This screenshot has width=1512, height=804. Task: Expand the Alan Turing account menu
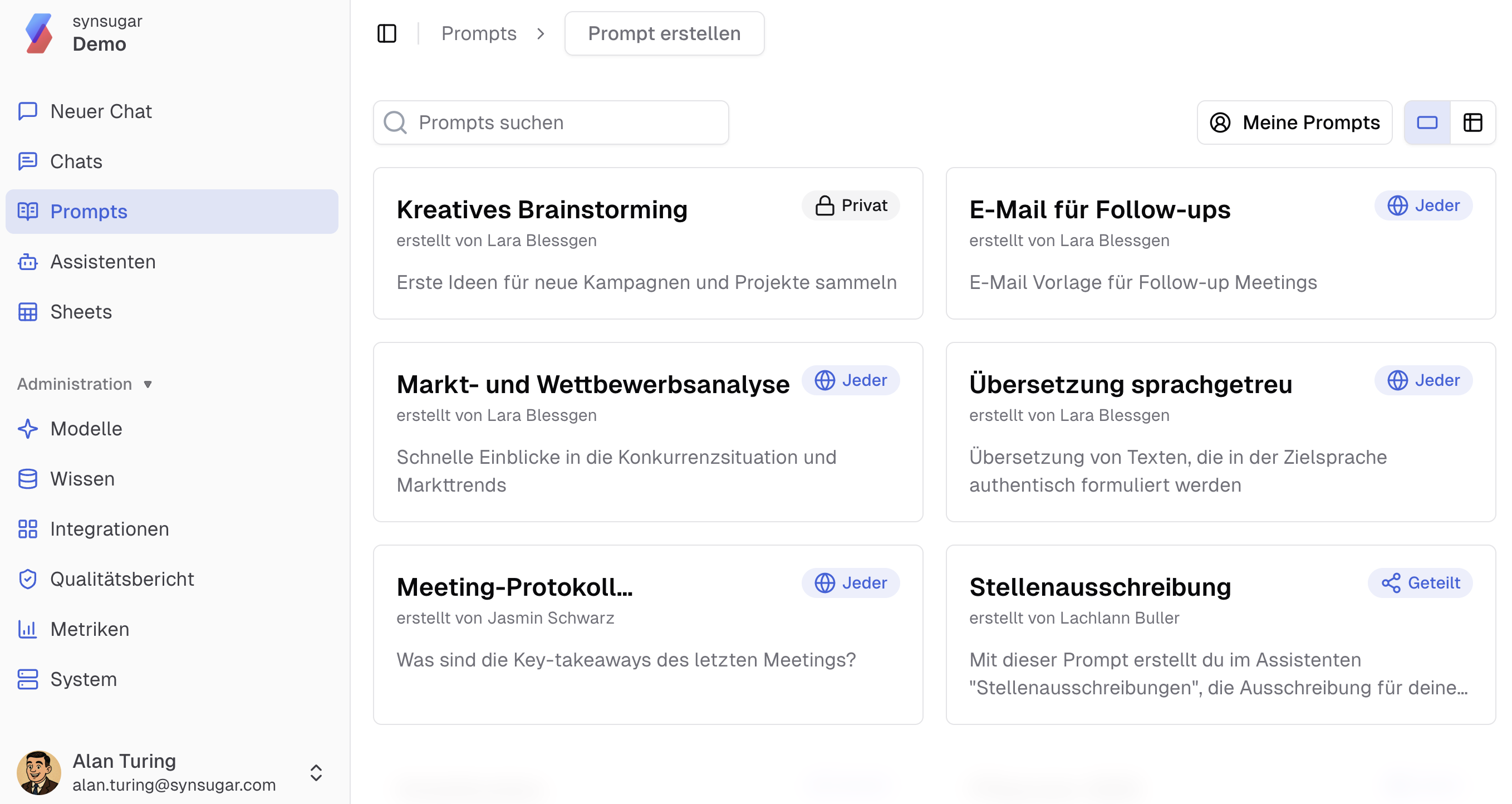point(316,772)
